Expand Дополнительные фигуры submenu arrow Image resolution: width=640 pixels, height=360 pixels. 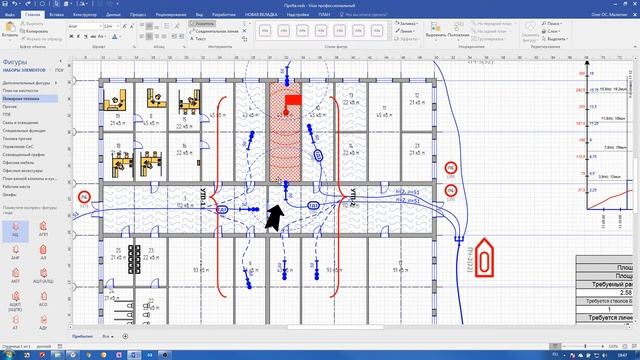pyautogui.click(x=56, y=83)
